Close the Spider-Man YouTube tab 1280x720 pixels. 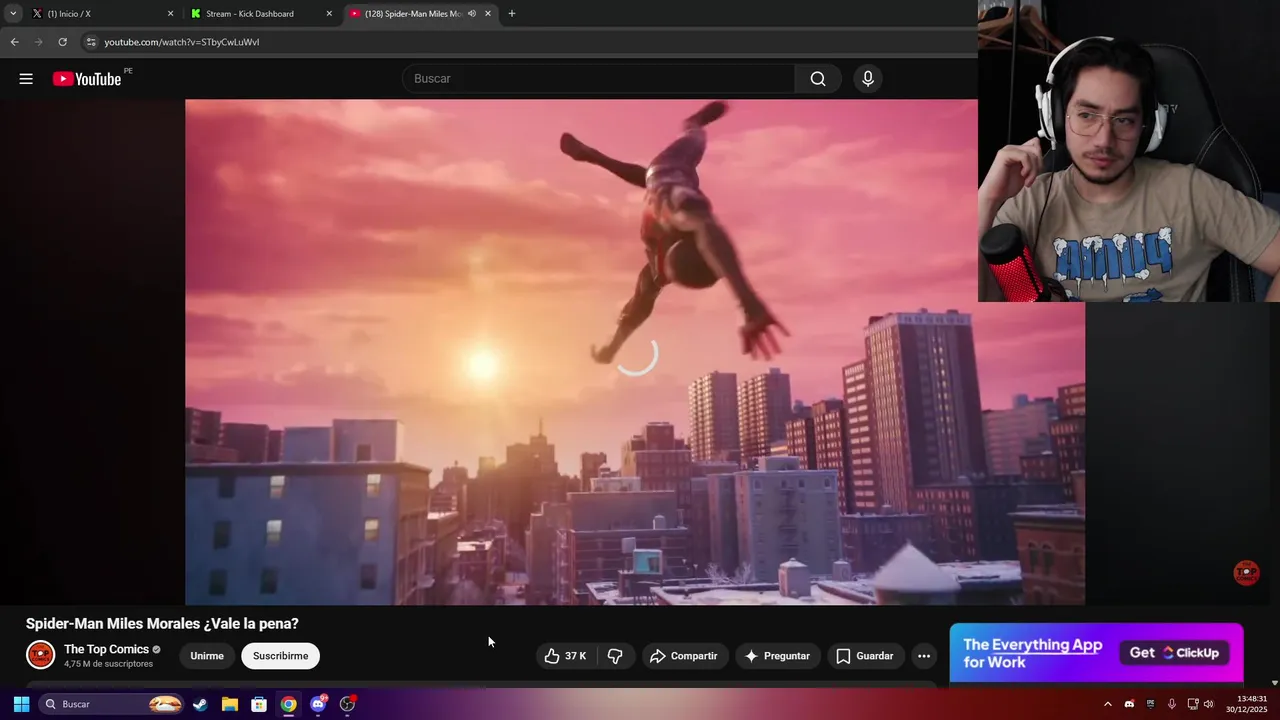[488, 14]
